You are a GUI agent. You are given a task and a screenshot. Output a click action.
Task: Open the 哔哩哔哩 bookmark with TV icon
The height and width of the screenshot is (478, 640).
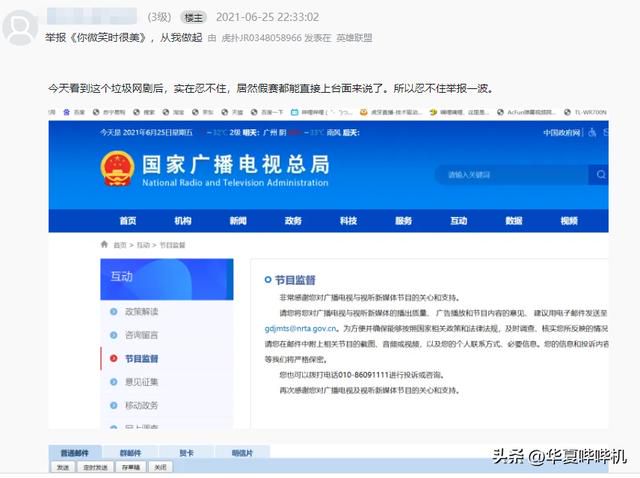pyautogui.click(x=322, y=112)
